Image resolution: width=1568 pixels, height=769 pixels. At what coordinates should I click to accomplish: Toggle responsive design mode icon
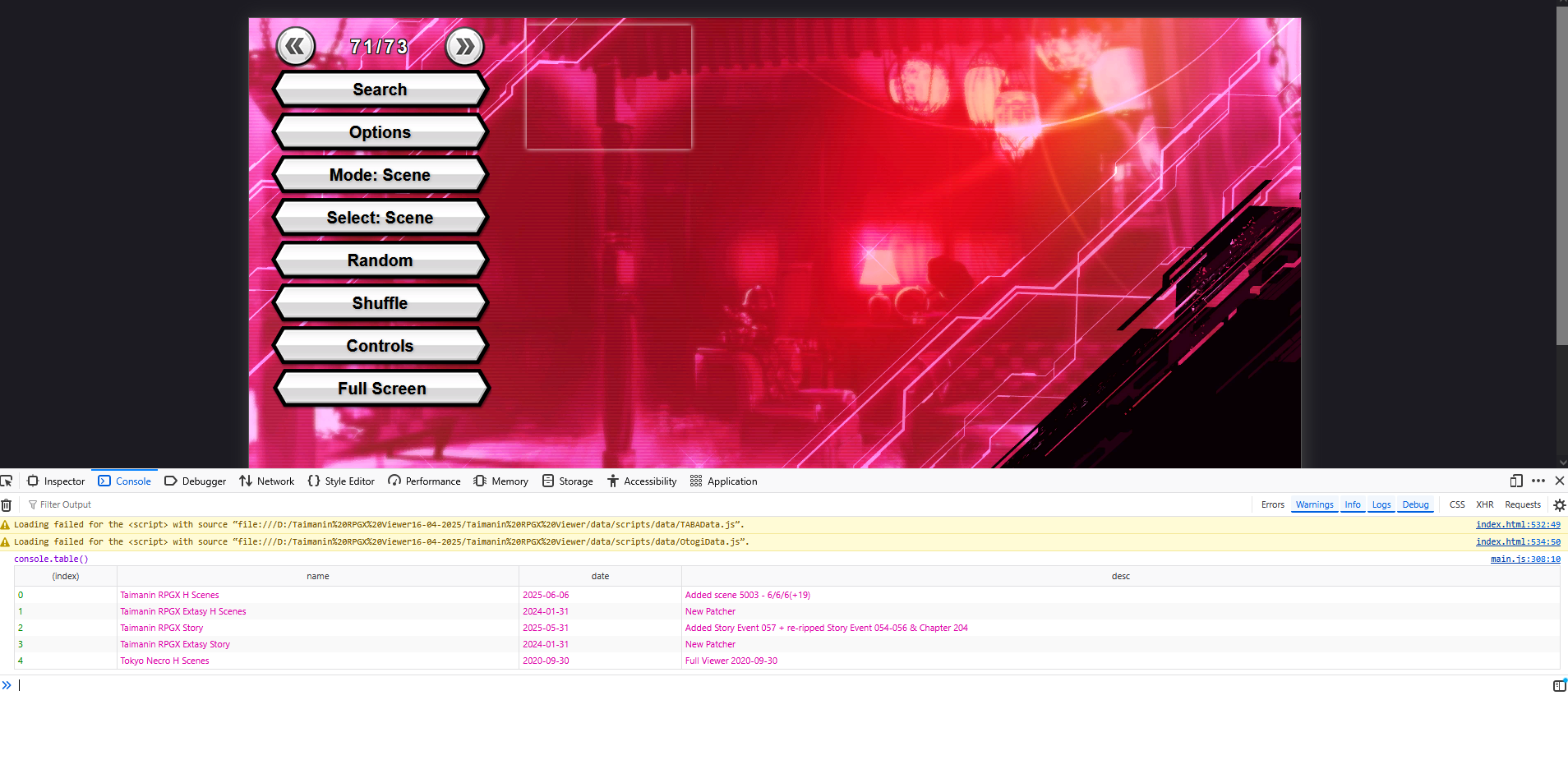tap(1516, 481)
